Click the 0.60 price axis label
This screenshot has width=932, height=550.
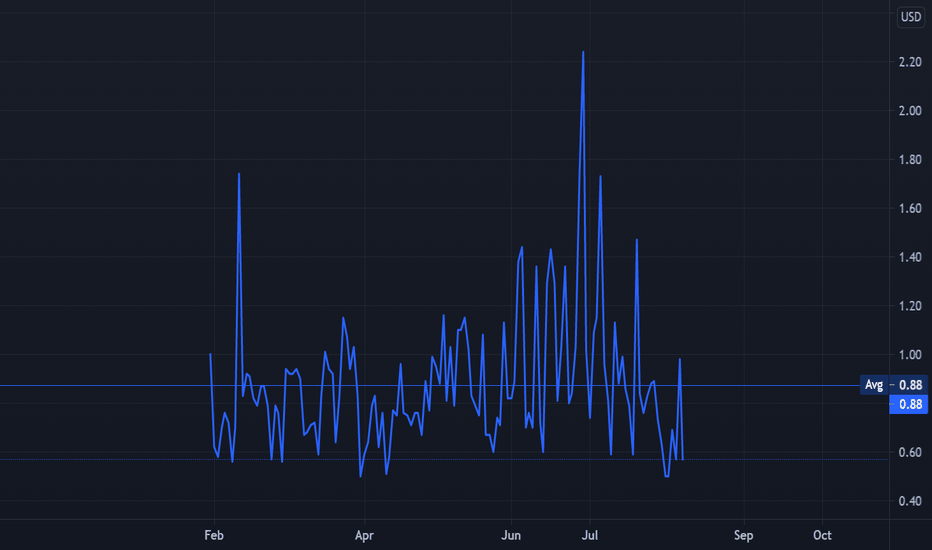pyautogui.click(x=910, y=452)
